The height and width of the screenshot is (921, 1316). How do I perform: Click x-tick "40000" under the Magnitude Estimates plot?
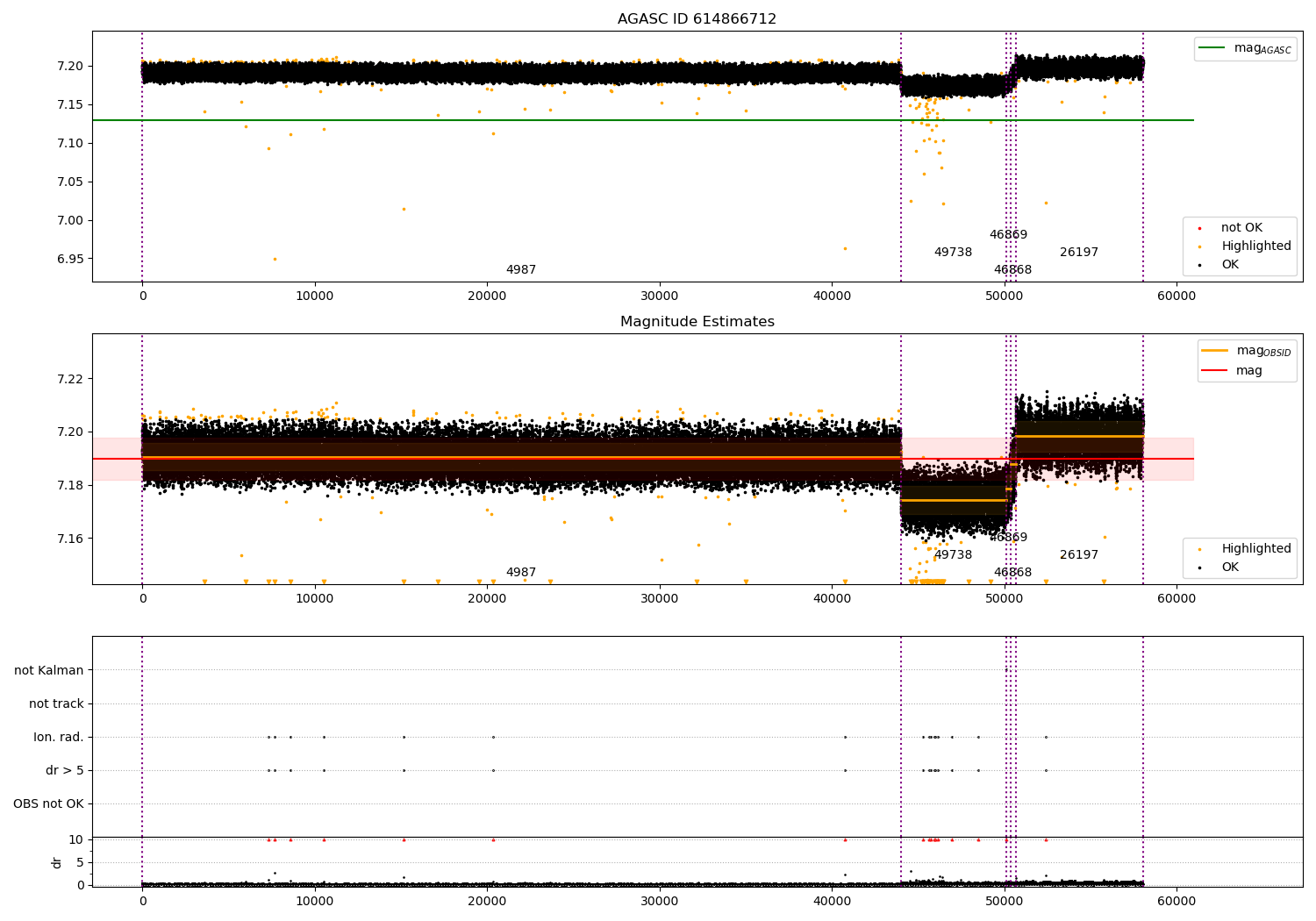coord(832,598)
